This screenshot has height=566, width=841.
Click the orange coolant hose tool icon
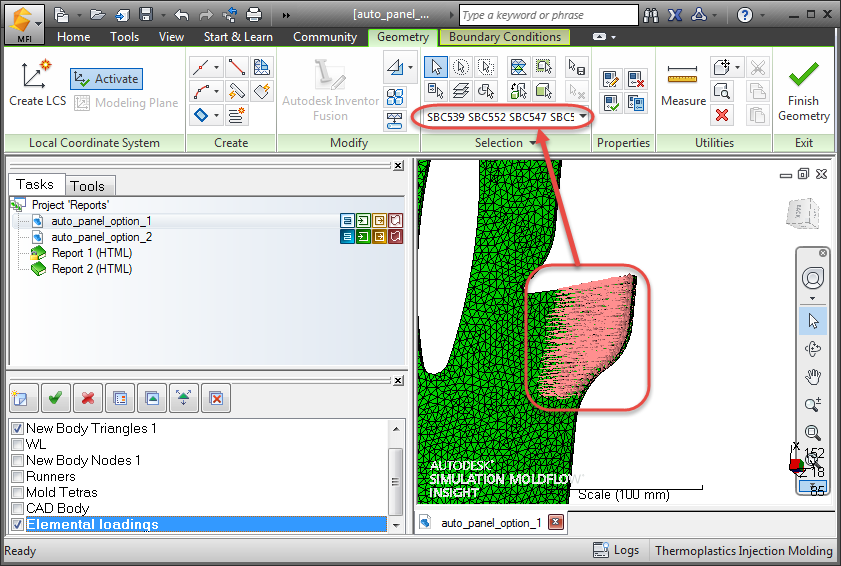pyautogui.click(x=236, y=91)
